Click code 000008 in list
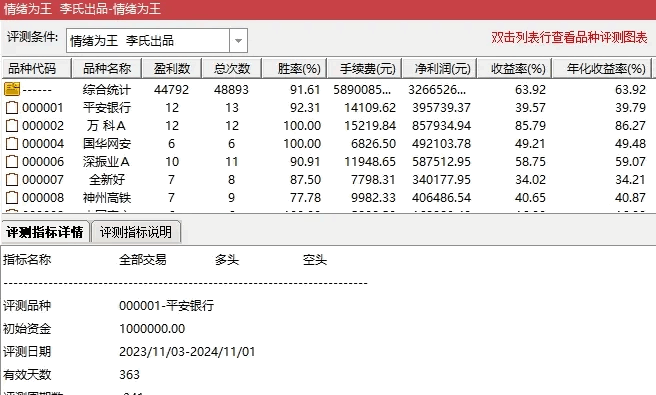Viewport: 656px width, 395px height. [43, 198]
